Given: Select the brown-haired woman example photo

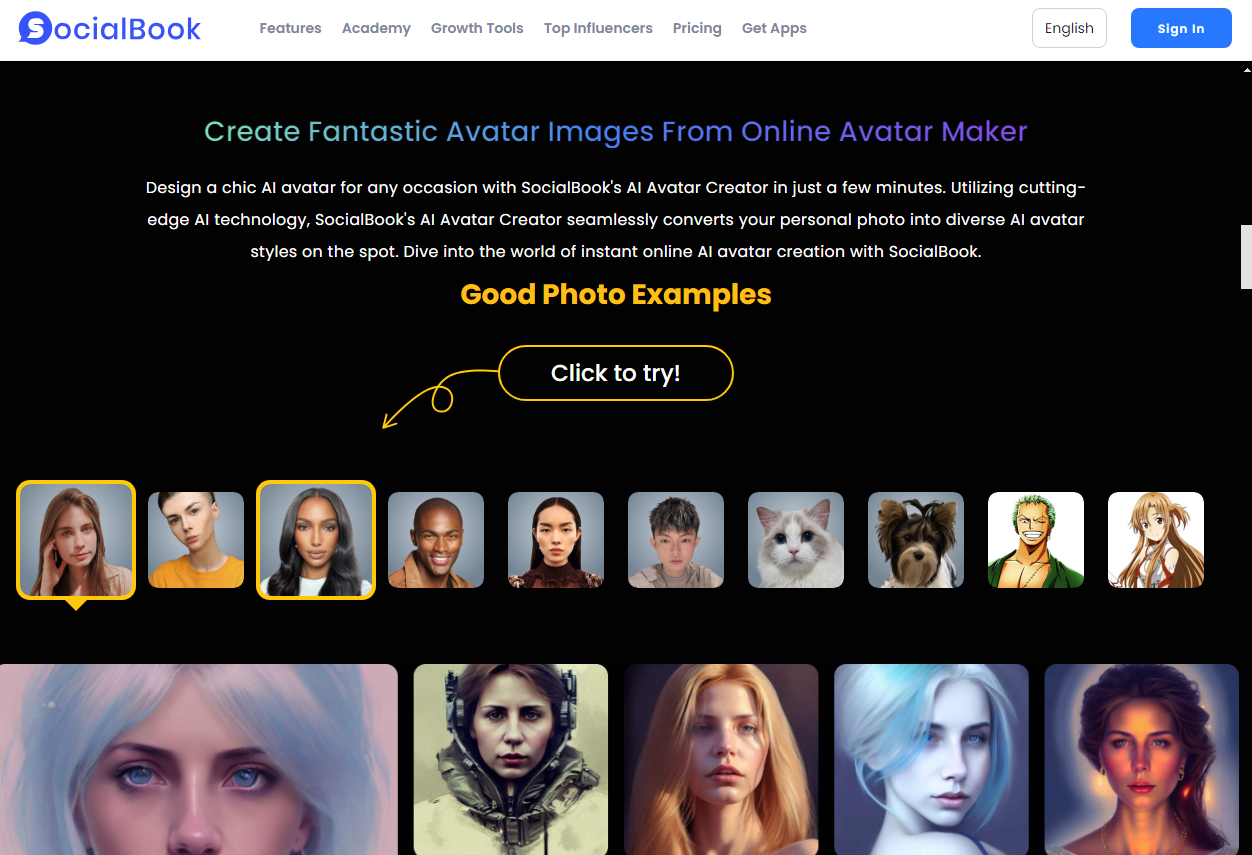Looking at the screenshot, I should pyautogui.click(x=76, y=540).
